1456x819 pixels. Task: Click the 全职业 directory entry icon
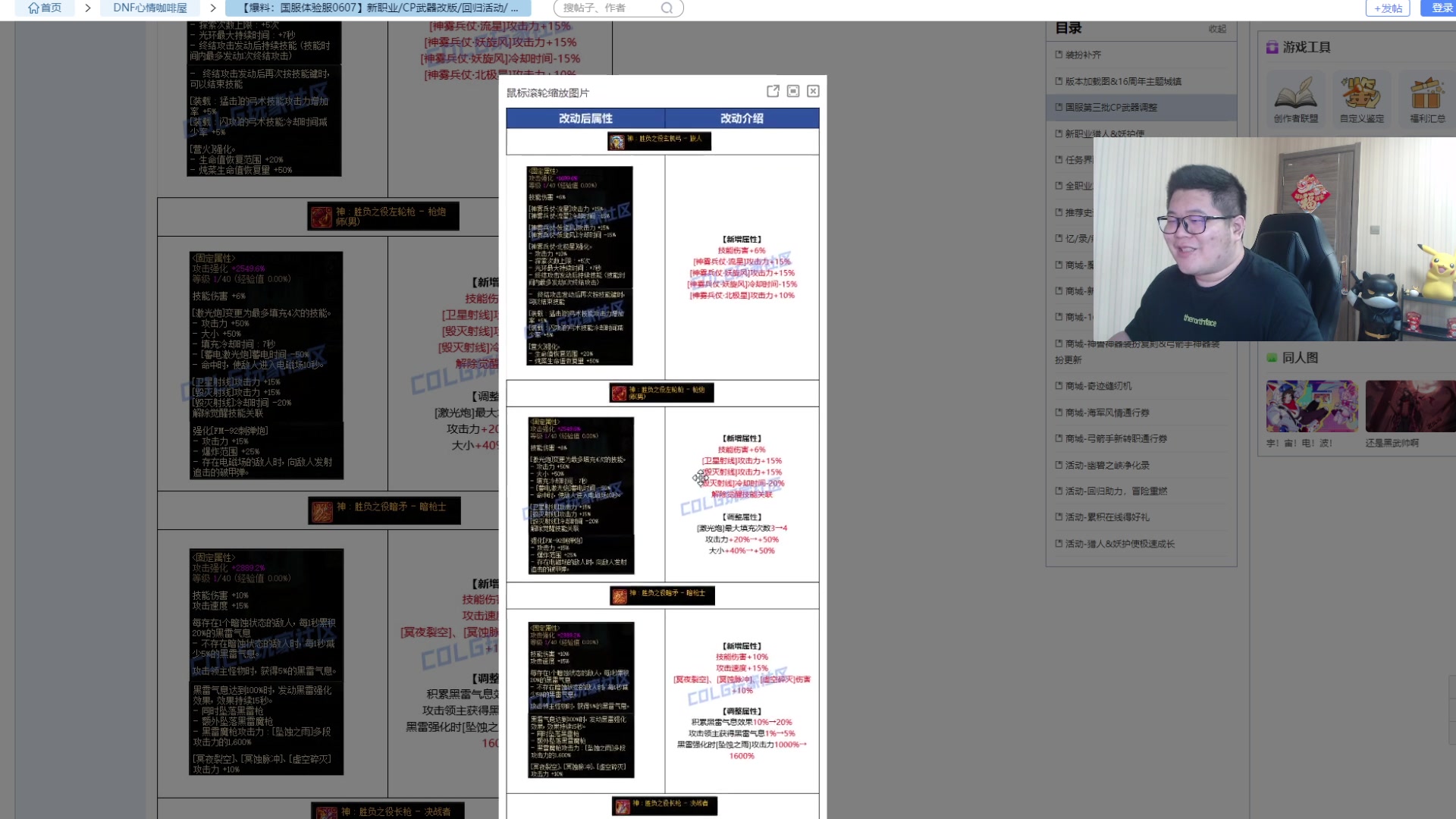point(1059,186)
